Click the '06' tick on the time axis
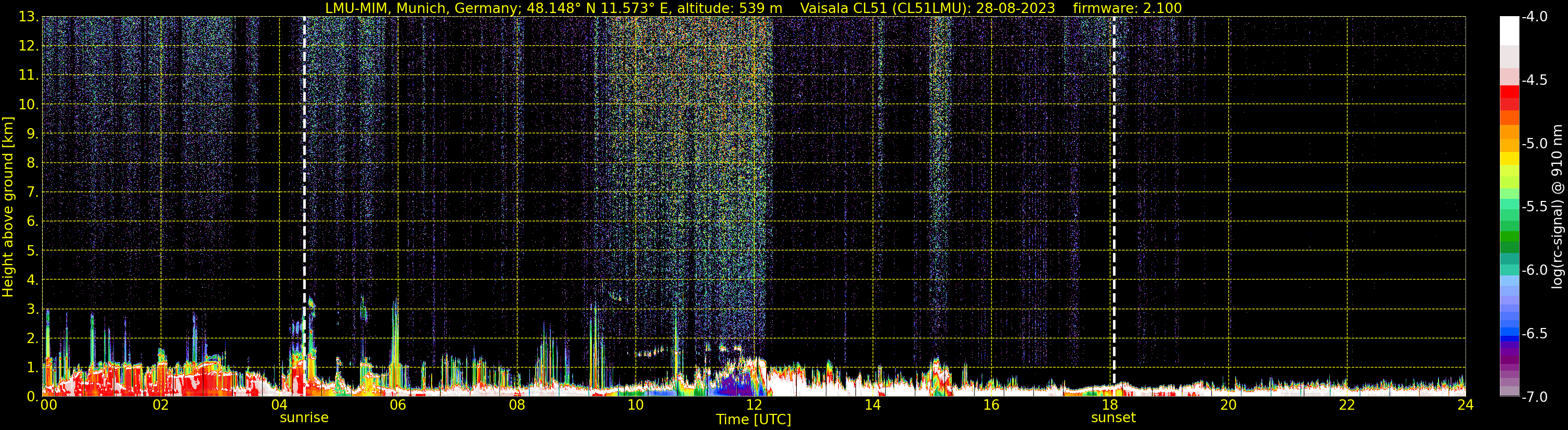Screen dimensions: 1568x430 pos(398,405)
